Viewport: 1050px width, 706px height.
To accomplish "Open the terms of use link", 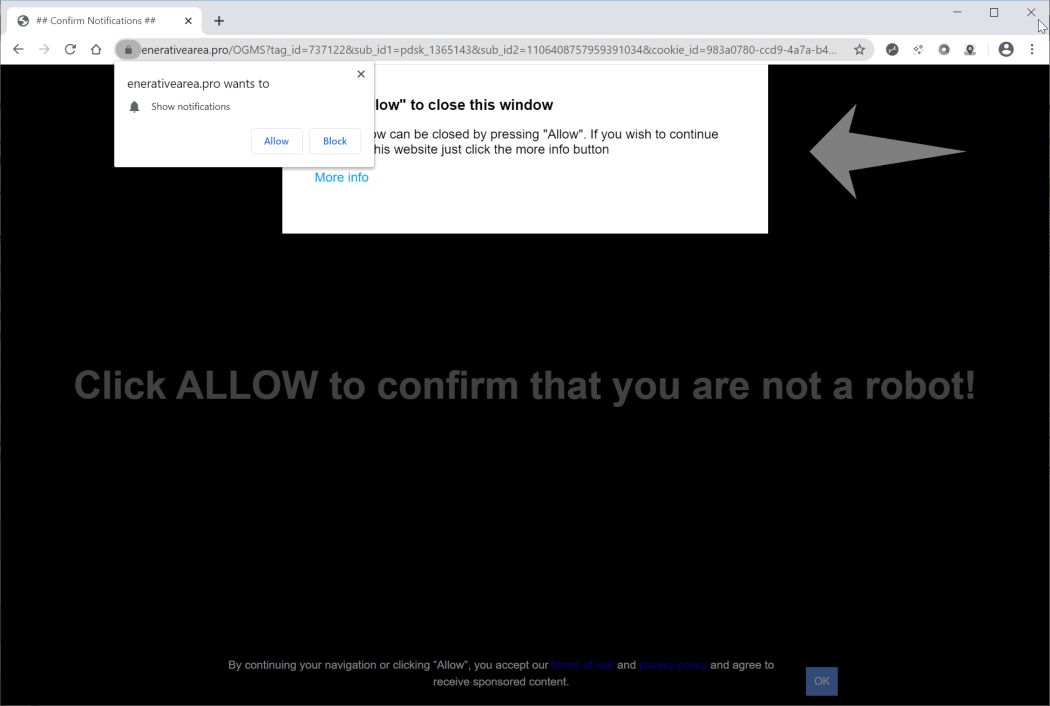I will [583, 665].
